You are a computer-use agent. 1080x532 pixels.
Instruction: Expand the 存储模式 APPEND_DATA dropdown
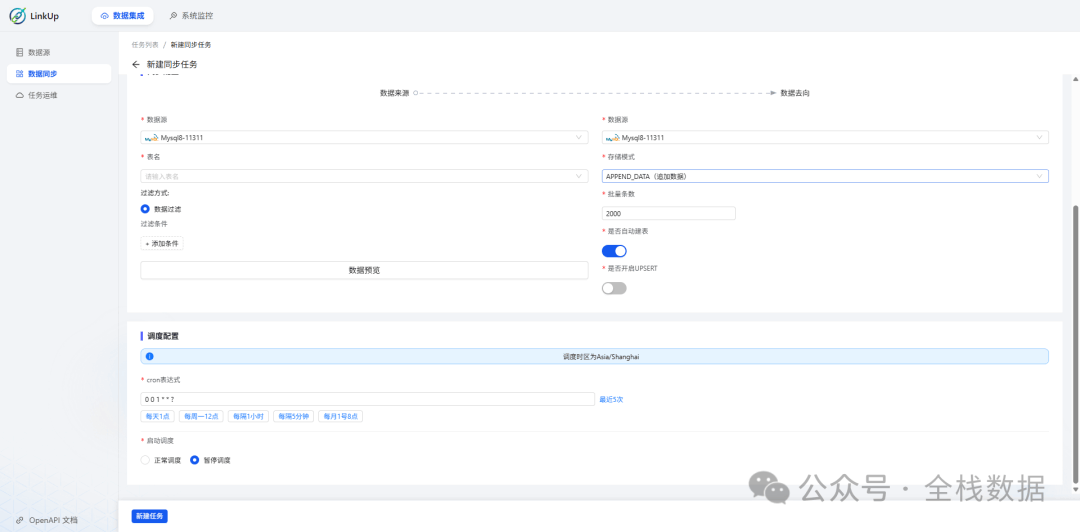(x=825, y=176)
